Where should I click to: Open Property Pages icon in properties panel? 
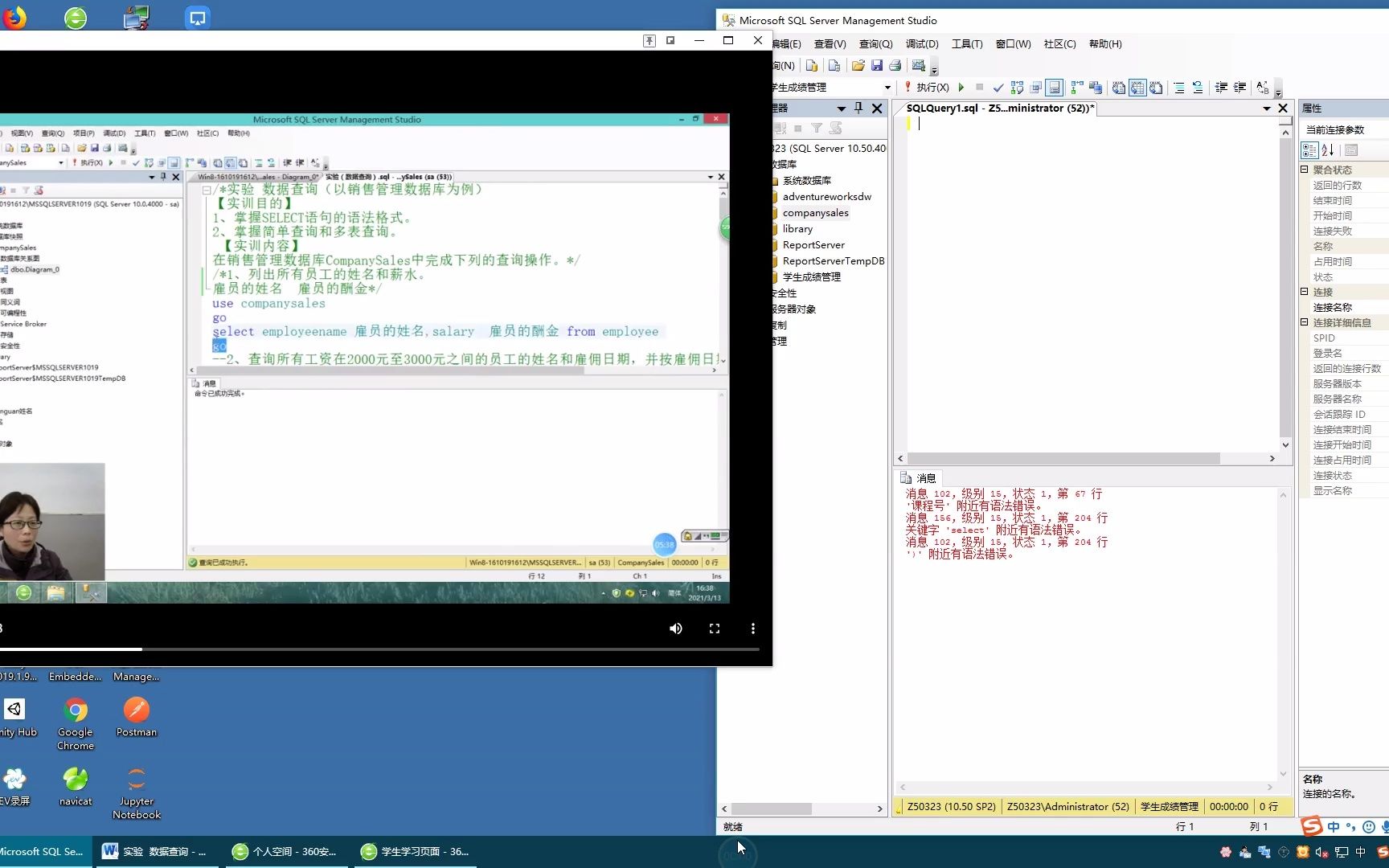[x=1351, y=150]
